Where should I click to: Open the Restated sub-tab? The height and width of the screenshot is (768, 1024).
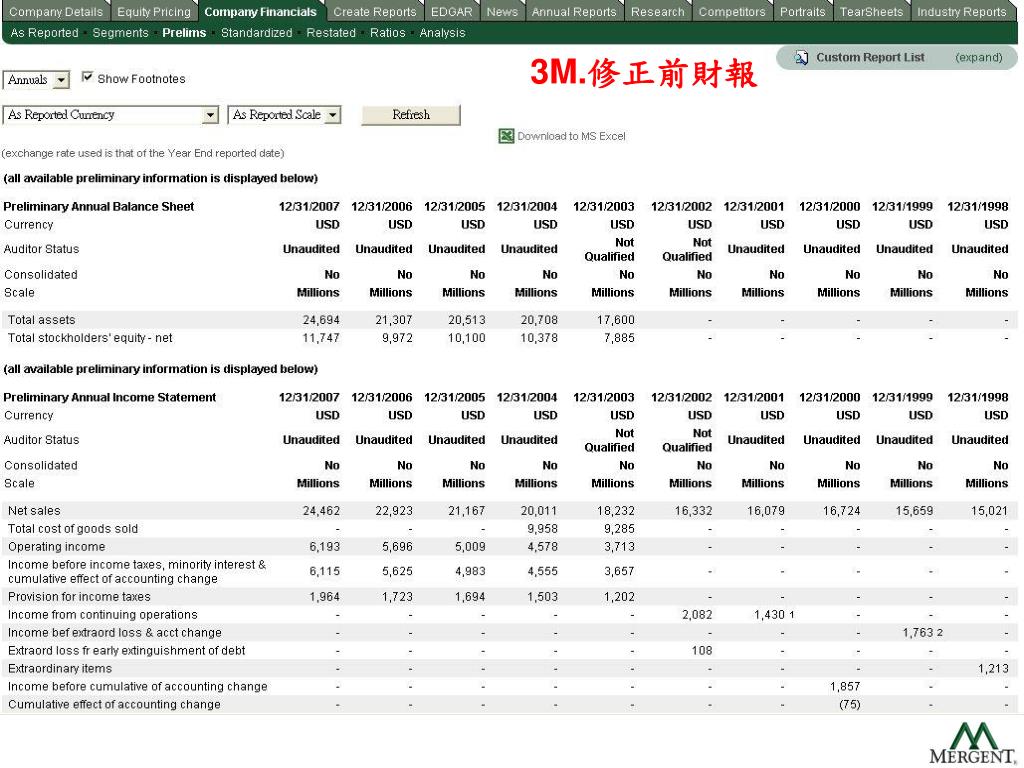coord(331,33)
